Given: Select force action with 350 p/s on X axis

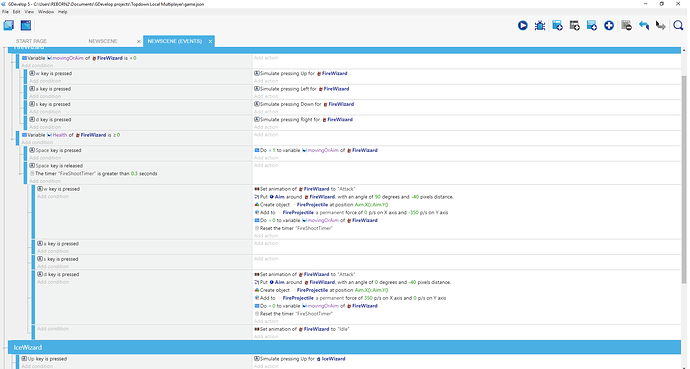Looking at the screenshot, I should point(350,298).
